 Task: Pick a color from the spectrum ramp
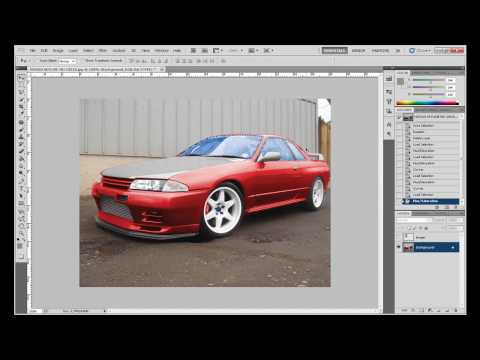click(427, 103)
